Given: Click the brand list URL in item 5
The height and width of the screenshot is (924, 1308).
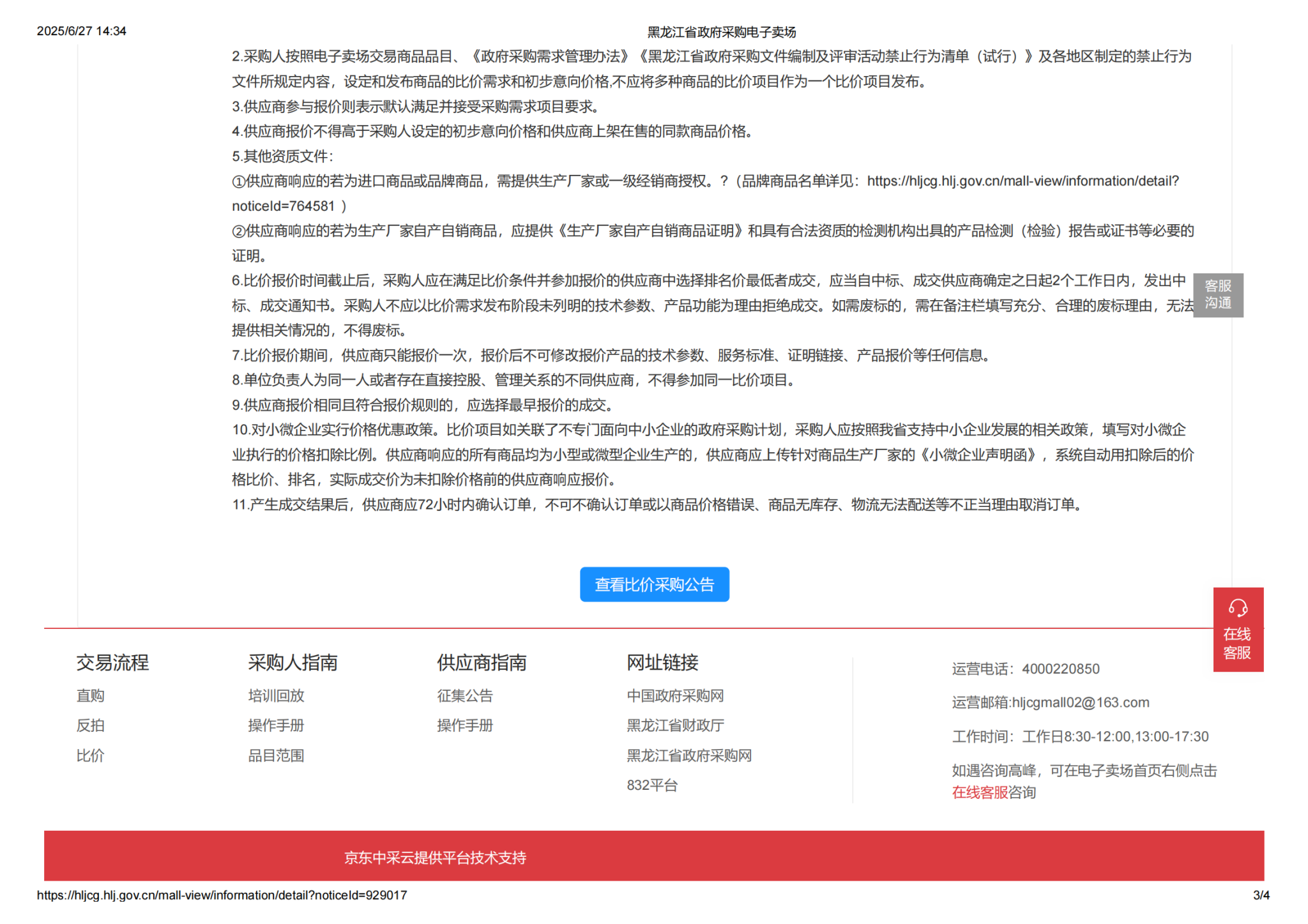Looking at the screenshot, I should pyautogui.click(x=1022, y=181).
